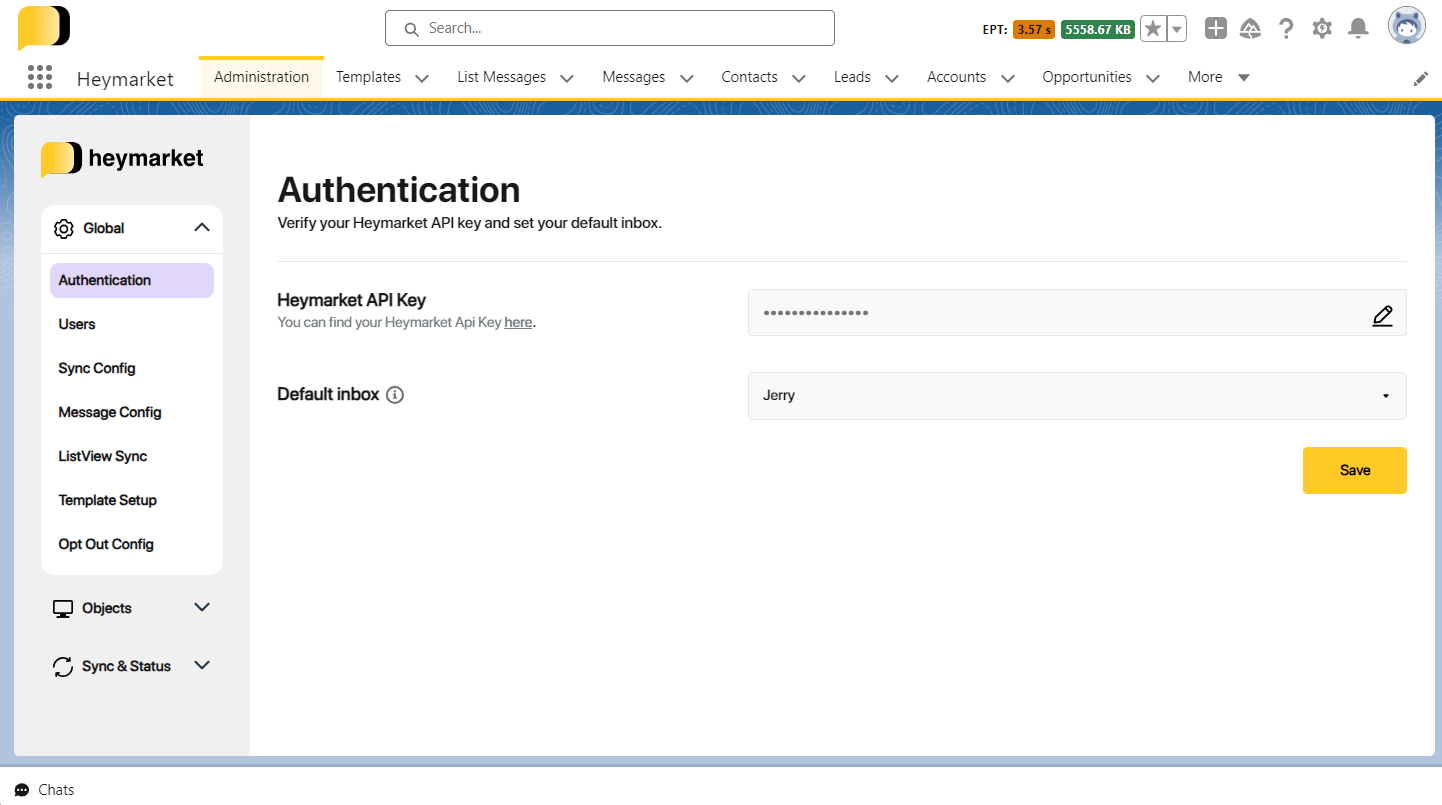The image size is (1442, 805).
Task: Switch to the Opportunities tab
Action: [1087, 77]
